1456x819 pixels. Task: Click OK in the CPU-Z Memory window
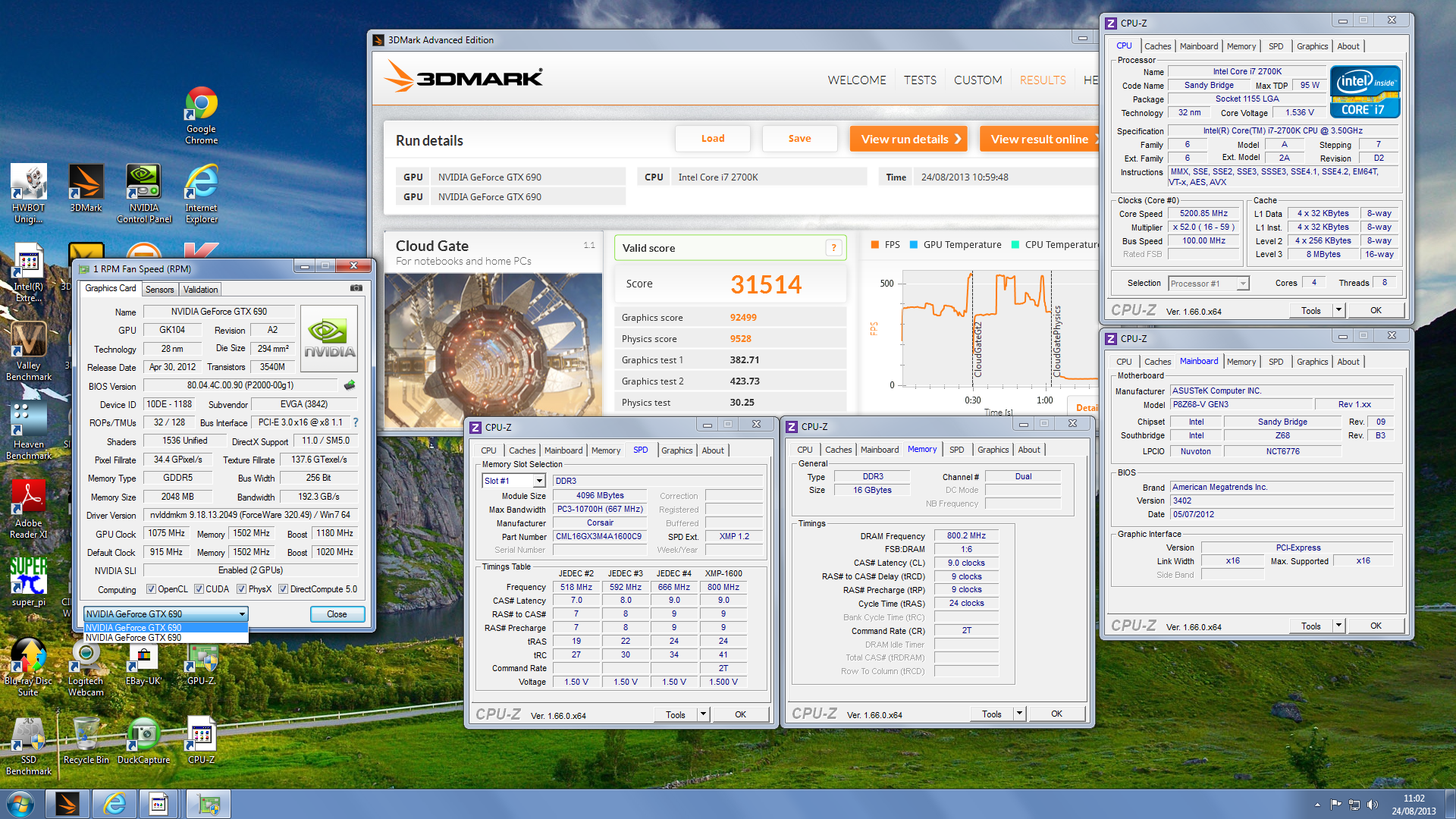[1056, 714]
